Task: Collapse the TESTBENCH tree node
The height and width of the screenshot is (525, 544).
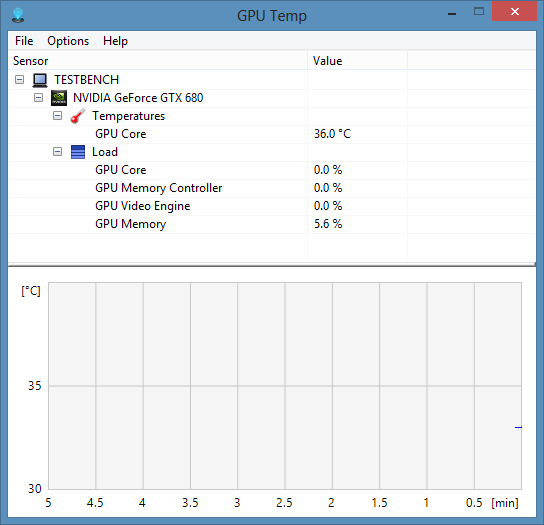Action: click(19, 80)
